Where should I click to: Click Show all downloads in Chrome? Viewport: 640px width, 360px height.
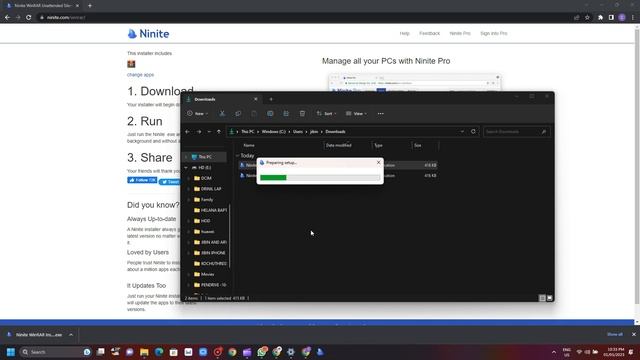tap(615, 334)
